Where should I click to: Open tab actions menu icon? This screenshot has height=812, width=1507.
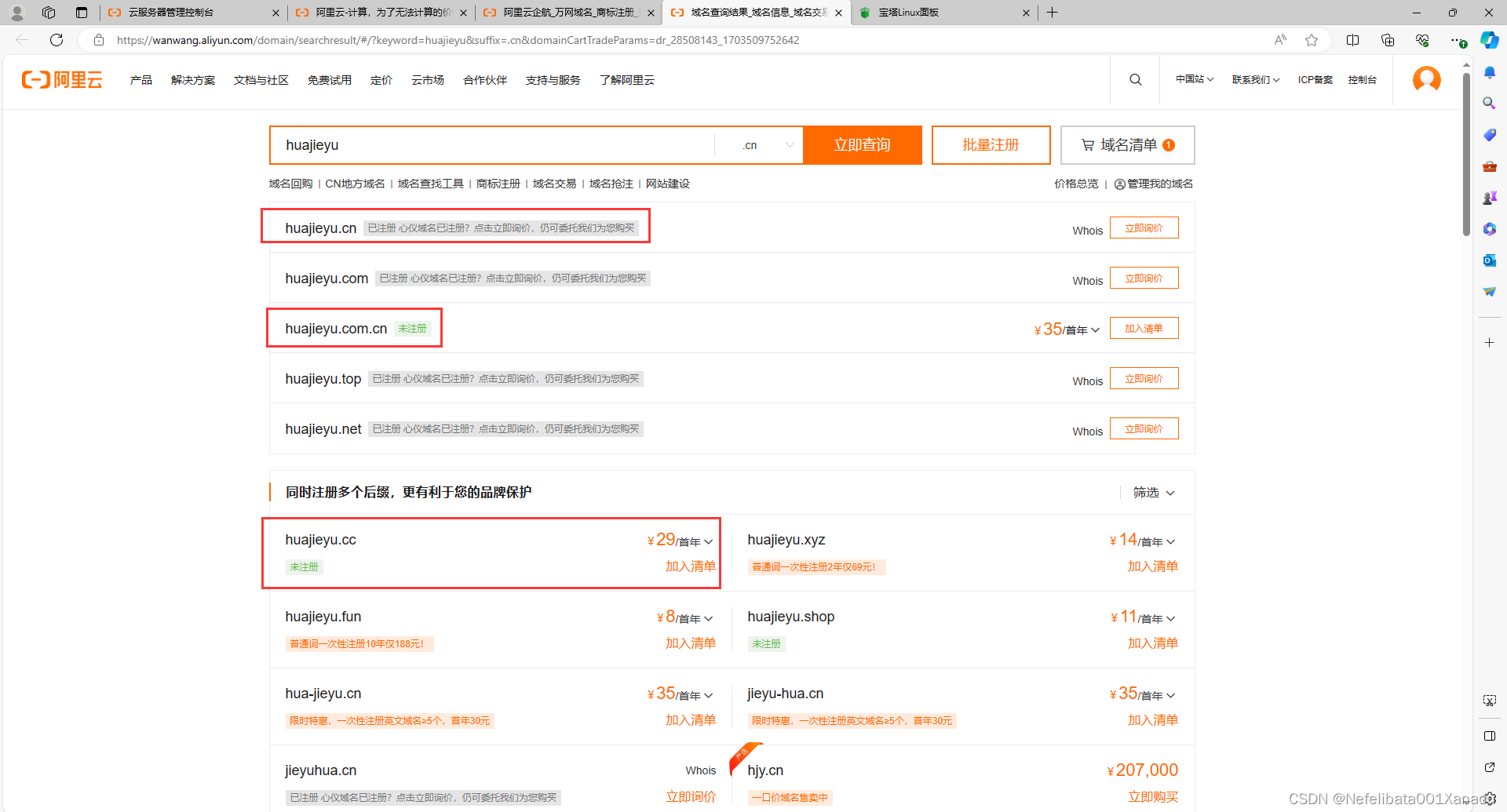[x=81, y=13]
